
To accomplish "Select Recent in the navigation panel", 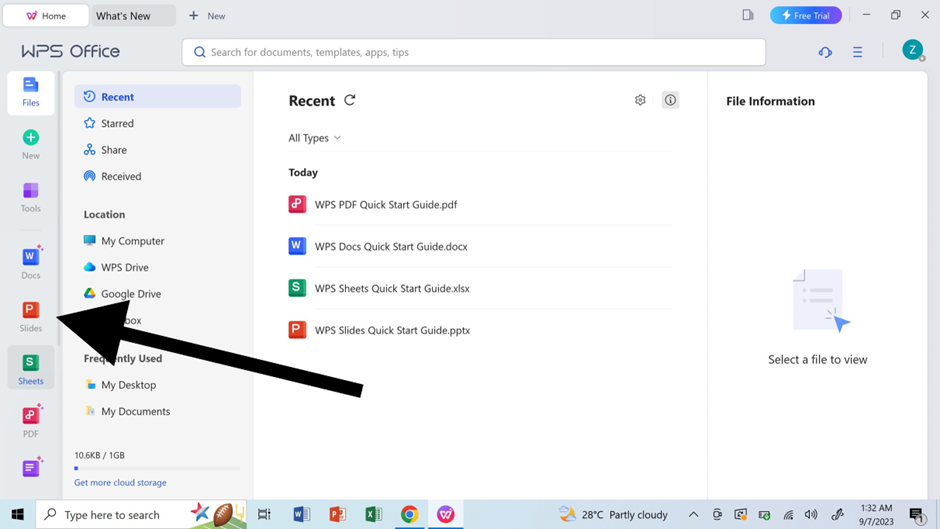I will coord(158,97).
